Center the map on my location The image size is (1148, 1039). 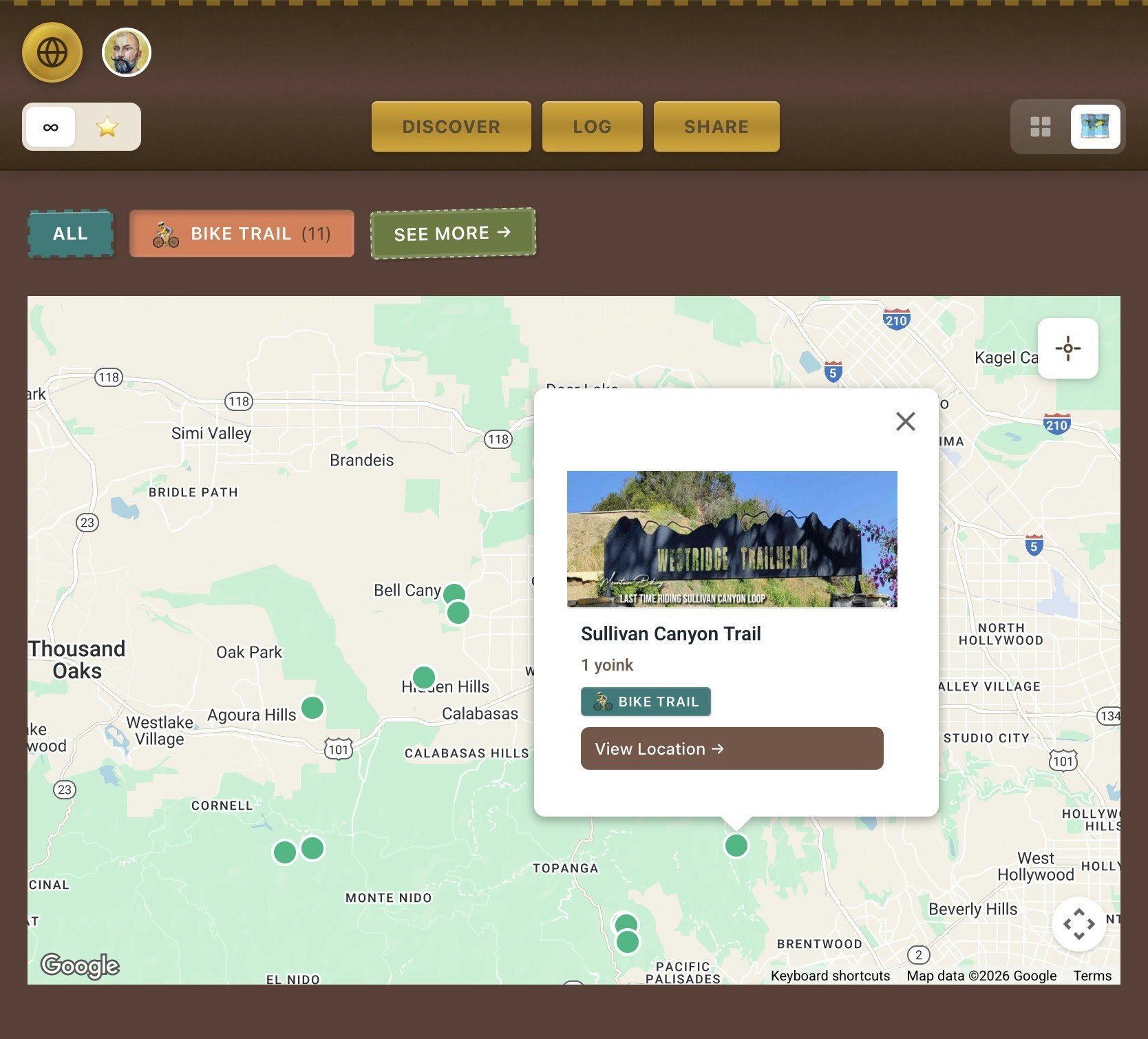[x=1068, y=348]
